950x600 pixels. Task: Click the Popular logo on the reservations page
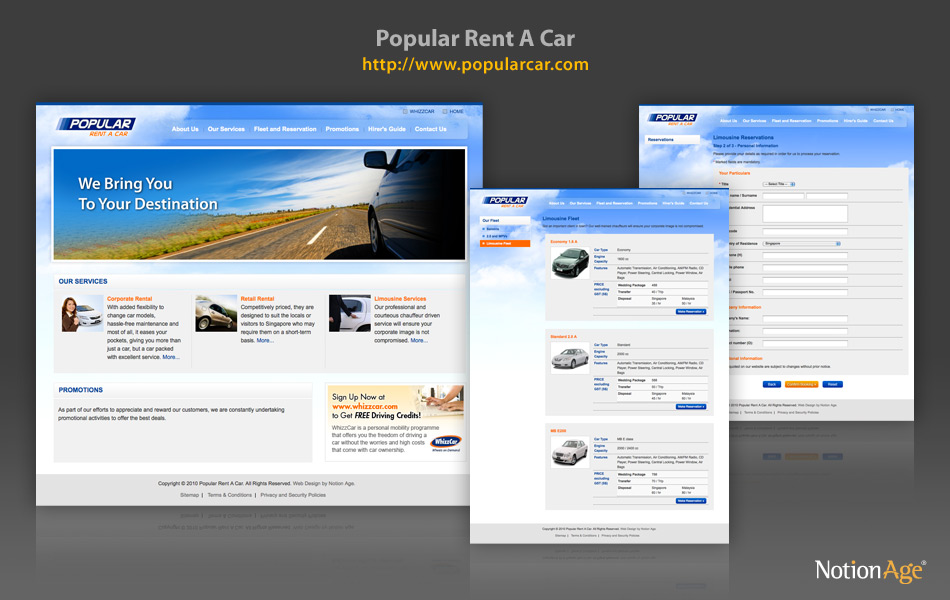(x=673, y=119)
